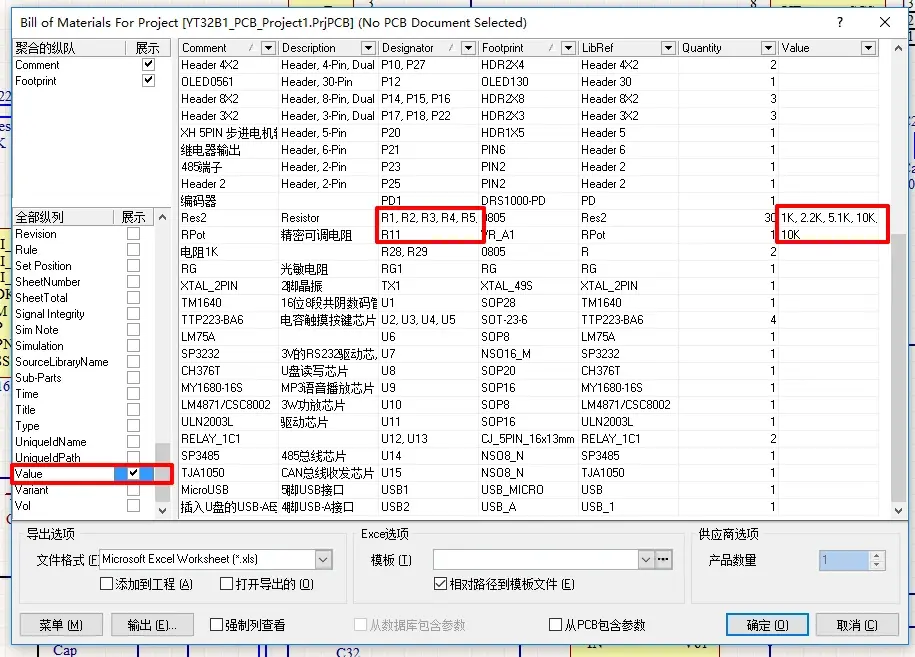Check the 从PCB包含参数 option
Viewport: 915px width, 657px height.
(x=556, y=625)
